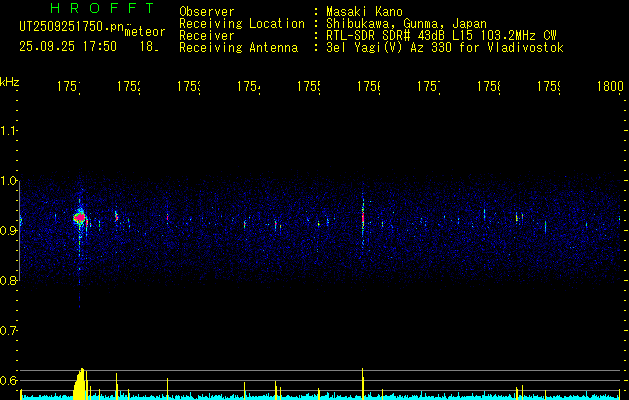Select the file name UT2509251750.pn
Screen dimensions: 629x400
tap(72, 27)
